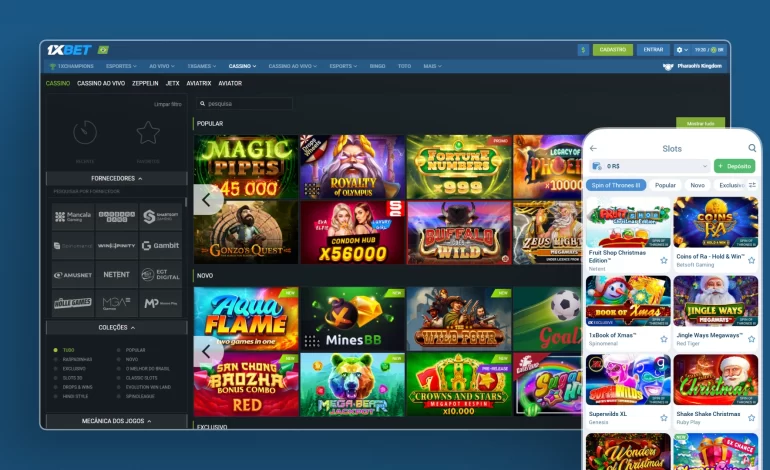The image size is (770, 470).
Task: Favorite Superwilds XL with its star
Action: tap(663, 417)
